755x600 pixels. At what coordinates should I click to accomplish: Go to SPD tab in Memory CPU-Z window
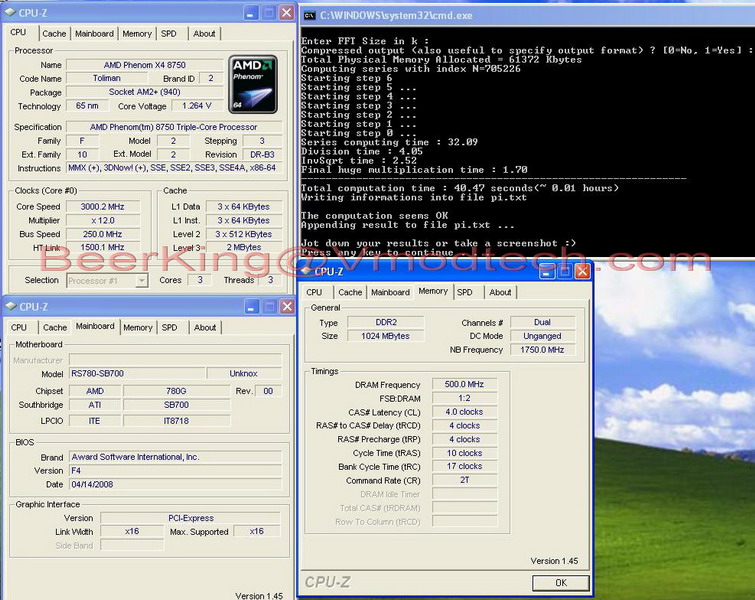465,292
